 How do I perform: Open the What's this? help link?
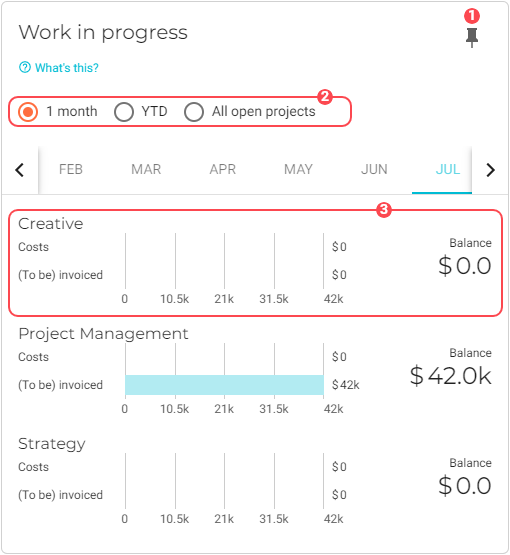(67, 68)
